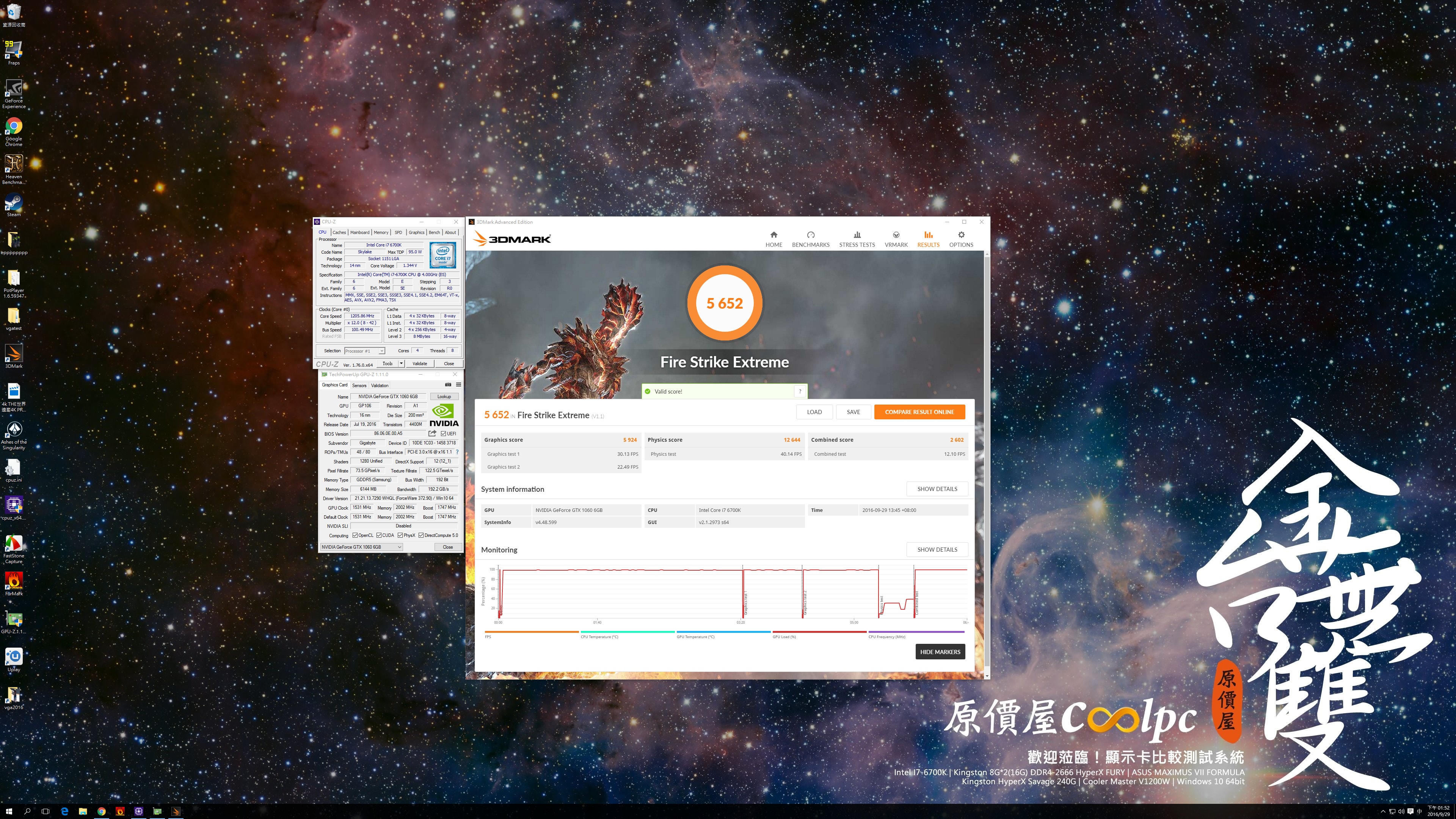The width and height of the screenshot is (1456, 819).
Task: Click the Bus Interface question mark in GPU-Z
Action: 457,452
